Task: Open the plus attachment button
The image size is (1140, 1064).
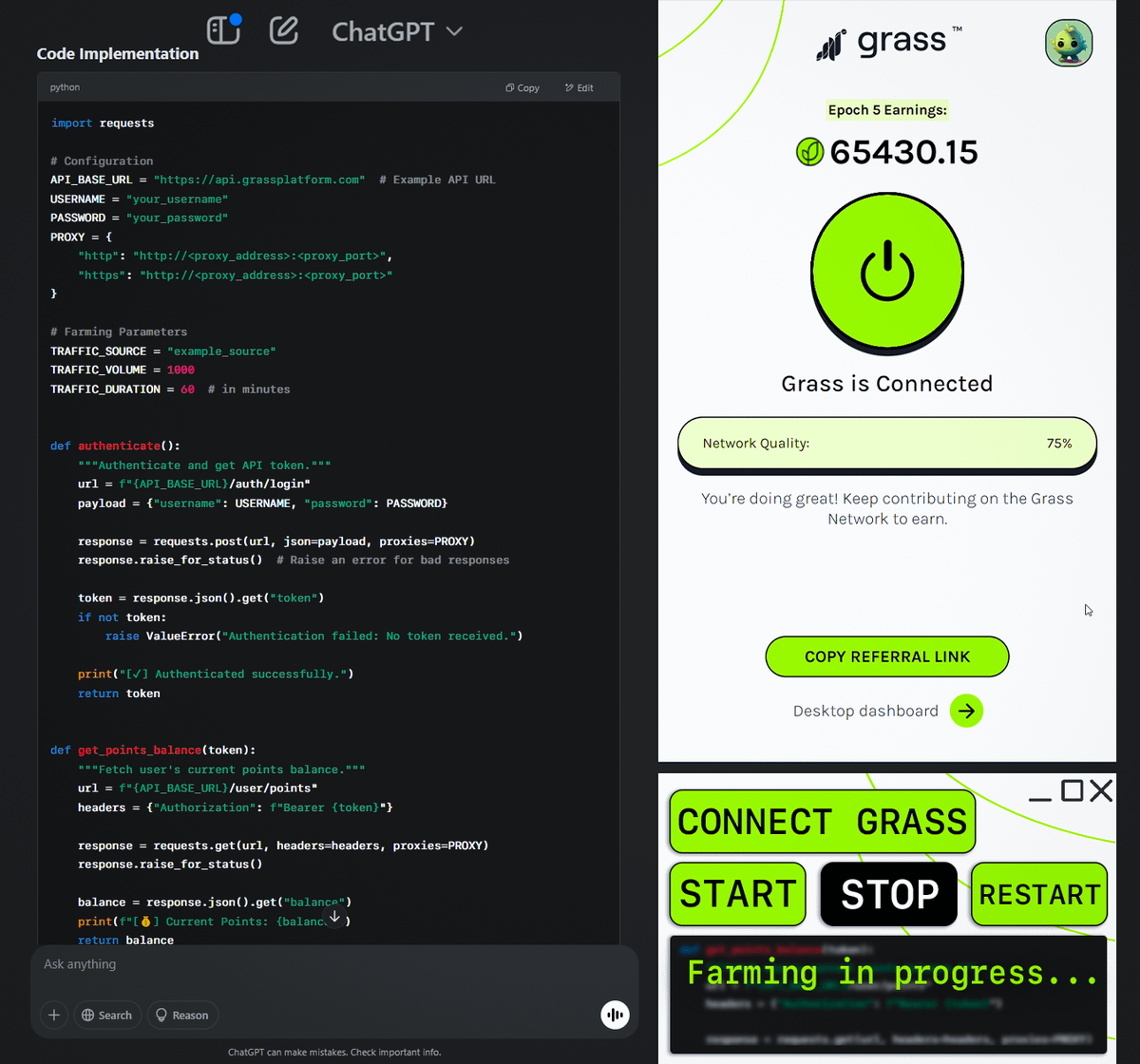Action: click(54, 1016)
